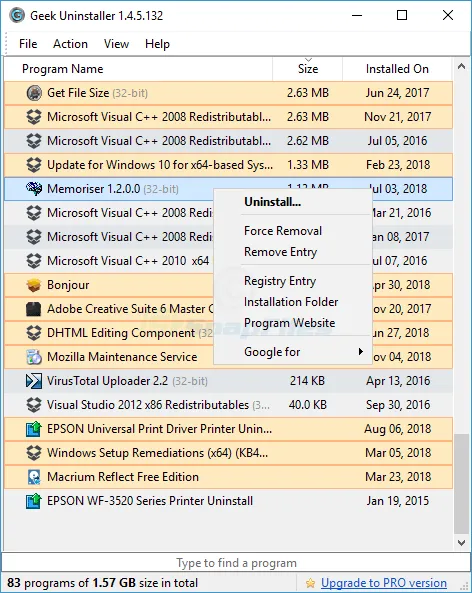Click the 83 programs total status text
This screenshot has width=472, height=593.
pos(102,583)
